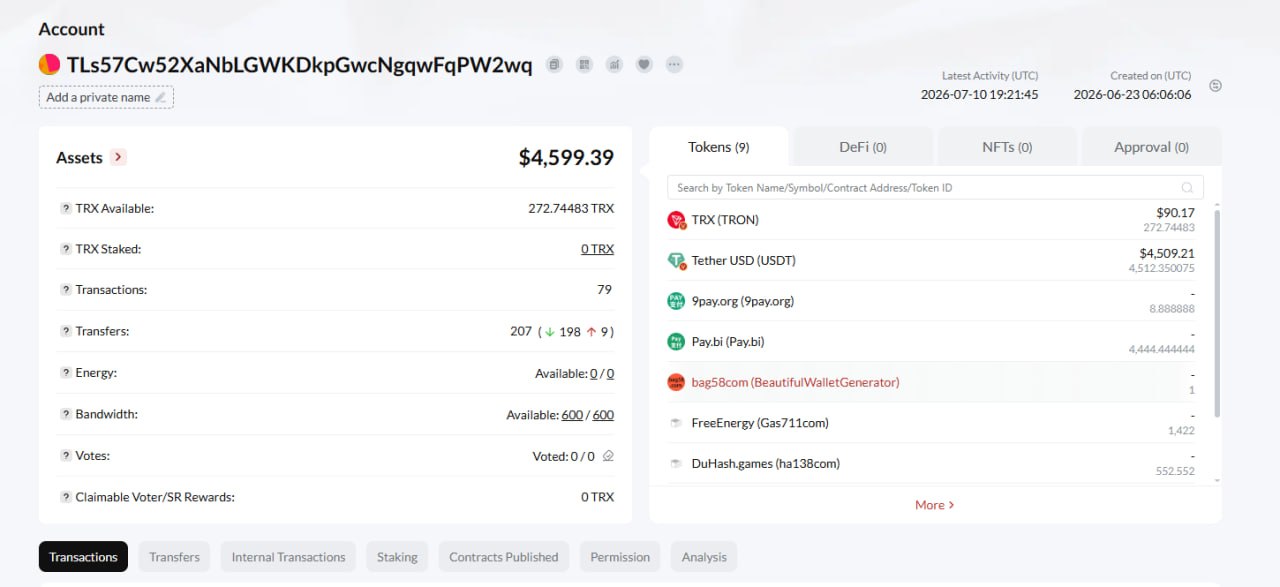Click the USDT balance 4,512.350075
This screenshot has width=1280, height=587.
coord(1161,268)
